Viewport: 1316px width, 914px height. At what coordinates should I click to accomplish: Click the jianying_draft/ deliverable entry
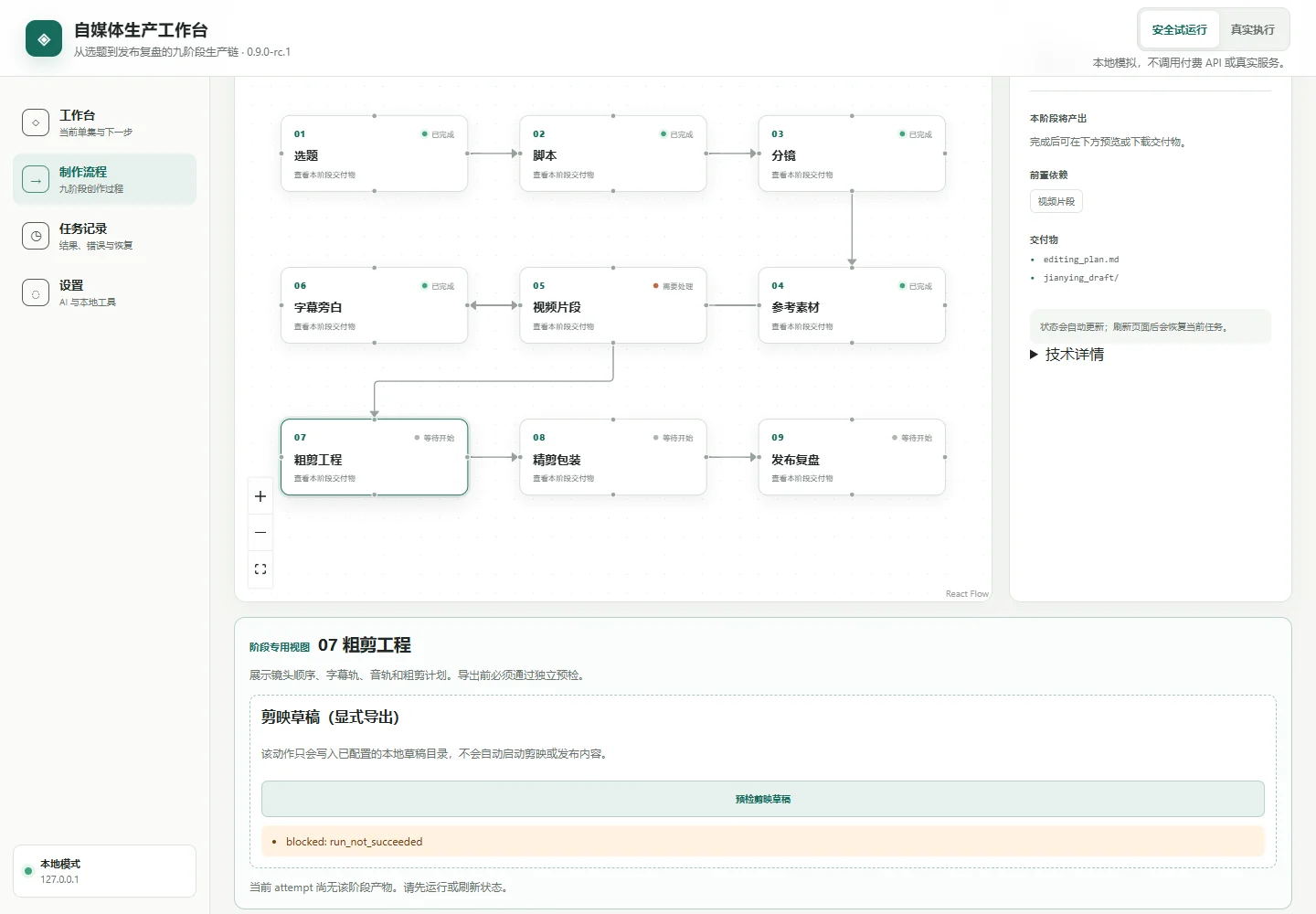(1081, 278)
